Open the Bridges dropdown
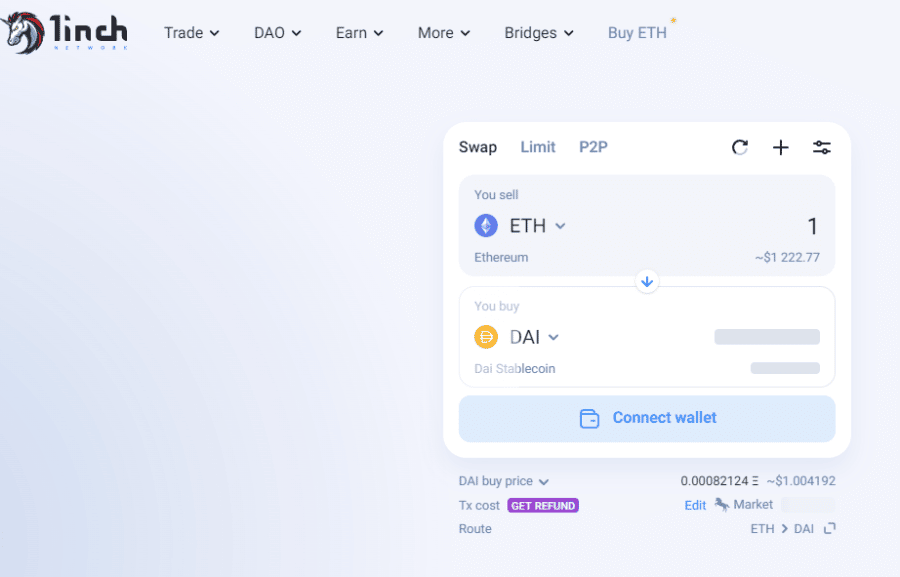The width and height of the screenshot is (900, 577). [539, 33]
